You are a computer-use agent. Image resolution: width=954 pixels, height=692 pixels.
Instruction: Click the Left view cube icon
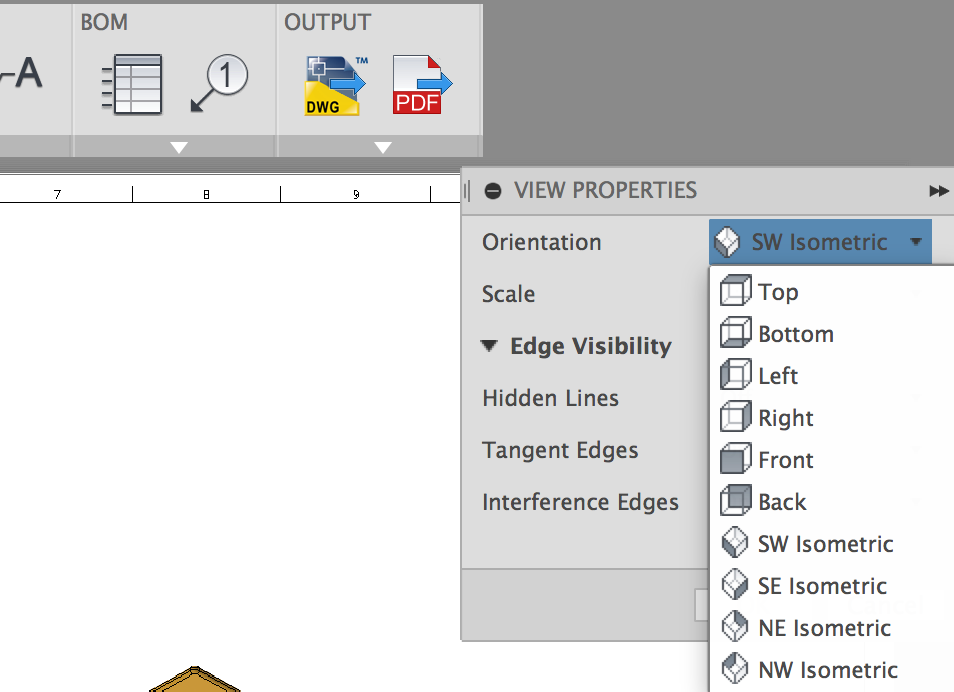click(x=736, y=374)
